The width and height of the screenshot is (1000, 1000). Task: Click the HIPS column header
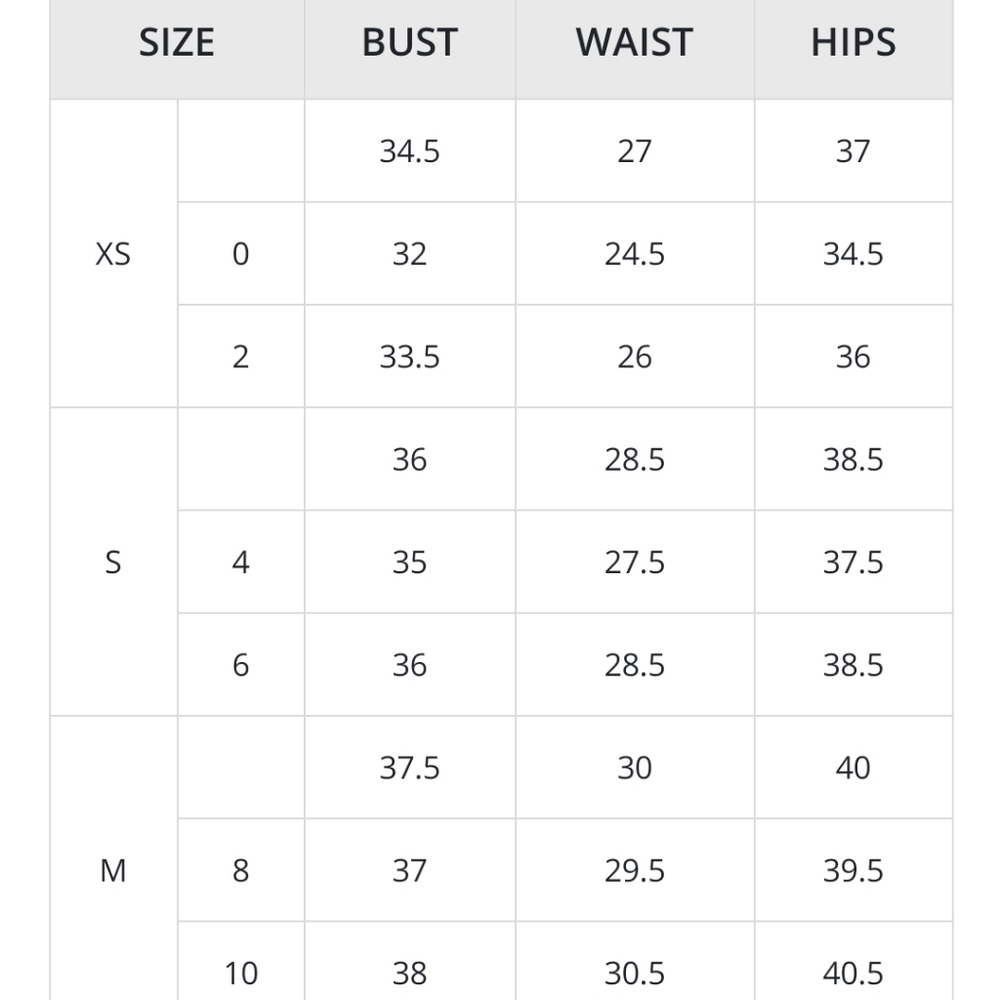click(x=853, y=42)
